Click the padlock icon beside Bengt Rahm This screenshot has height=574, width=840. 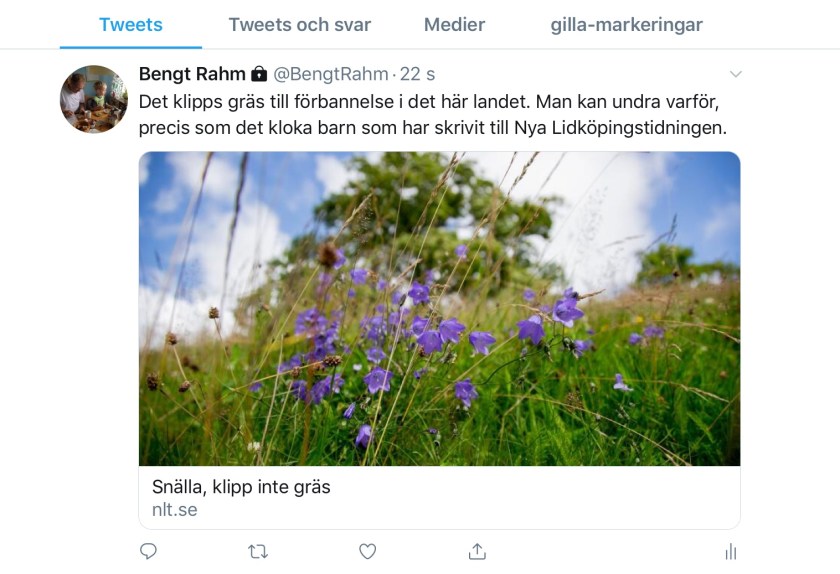(x=259, y=74)
